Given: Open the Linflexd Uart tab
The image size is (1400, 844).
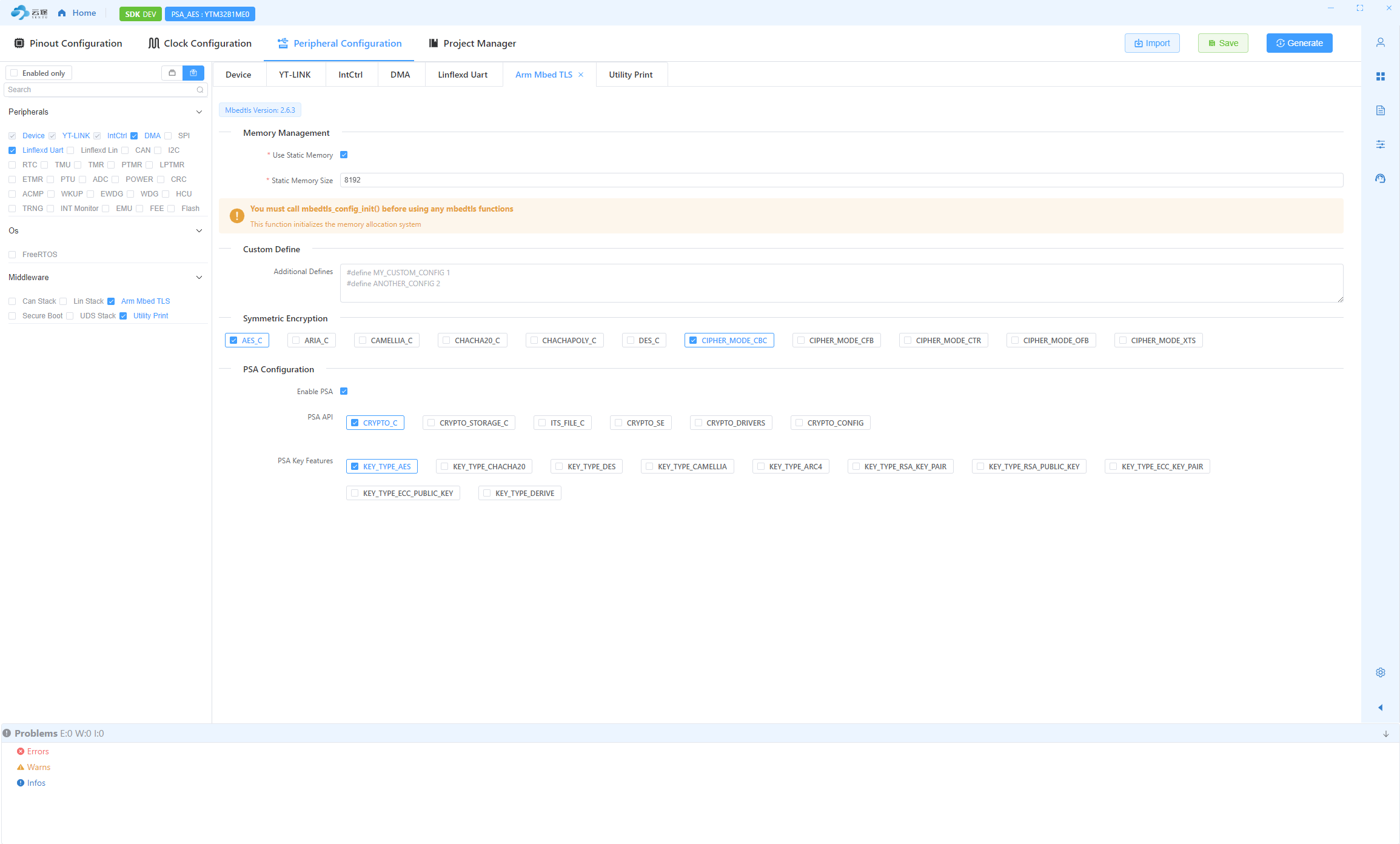Looking at the screenshot, I should [x=463, y=75].
